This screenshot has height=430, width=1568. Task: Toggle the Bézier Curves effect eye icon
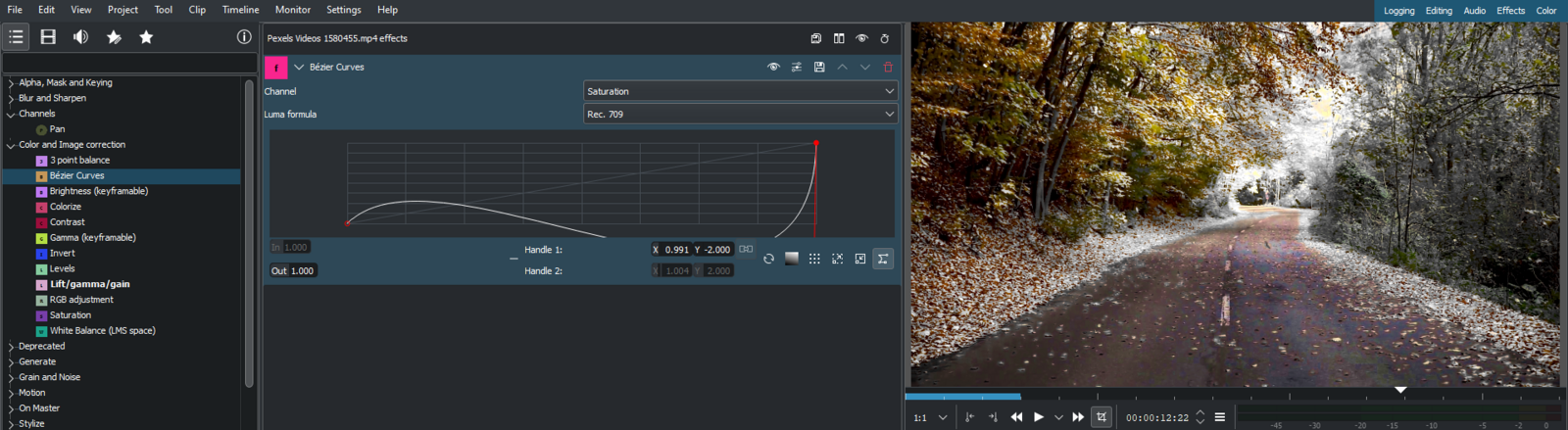coord(773,68)
